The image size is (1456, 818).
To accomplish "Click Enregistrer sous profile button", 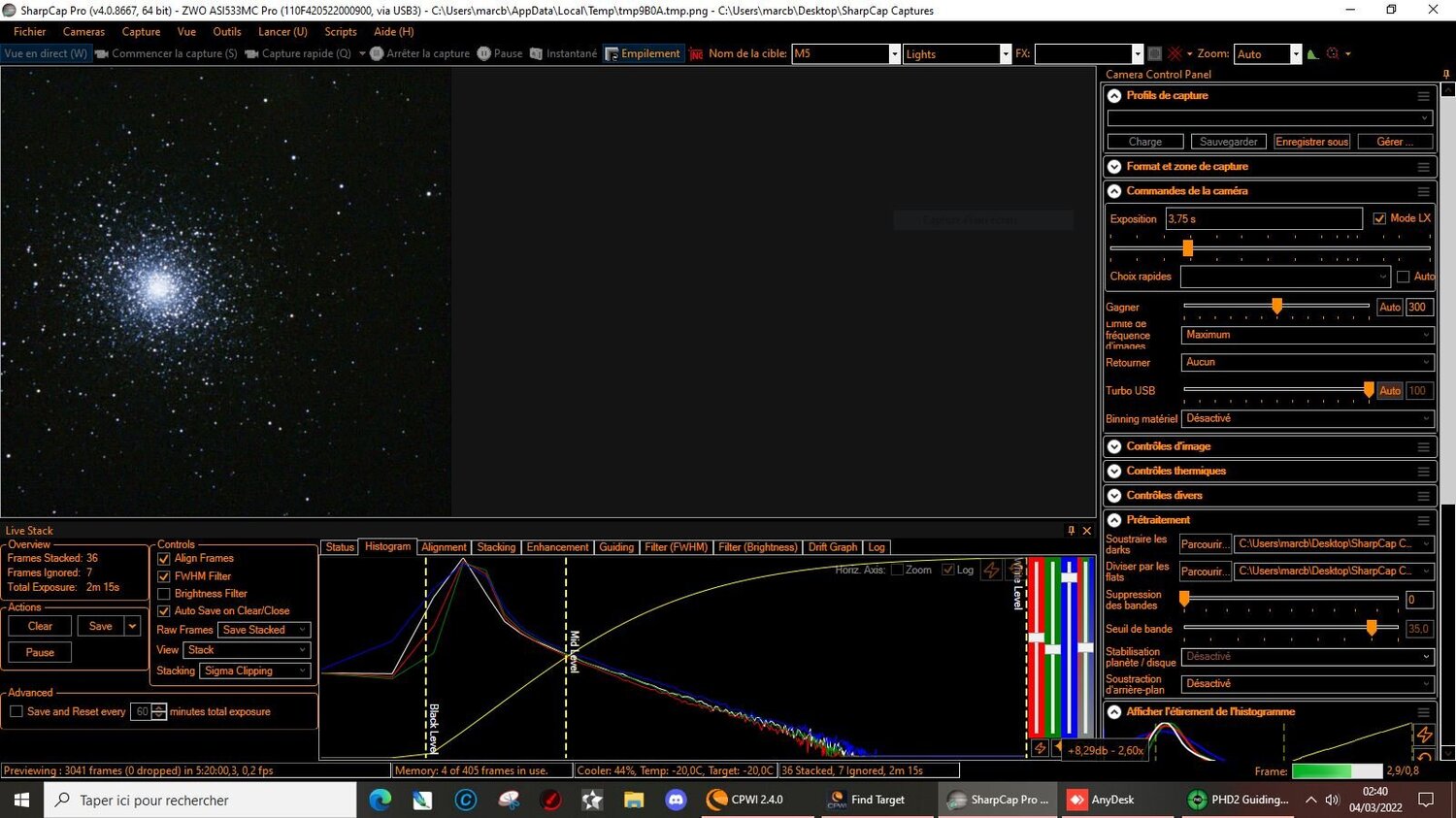I will (1312, 142).
